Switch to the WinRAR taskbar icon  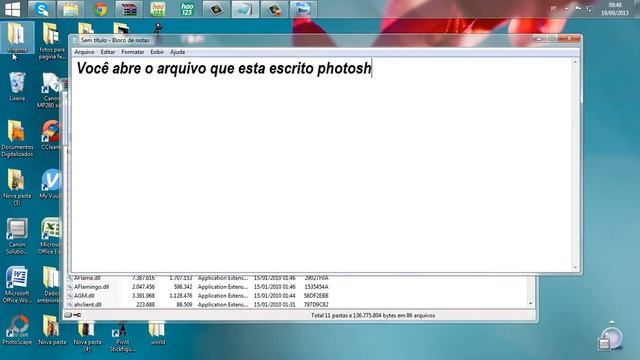(x=129, y=9)
